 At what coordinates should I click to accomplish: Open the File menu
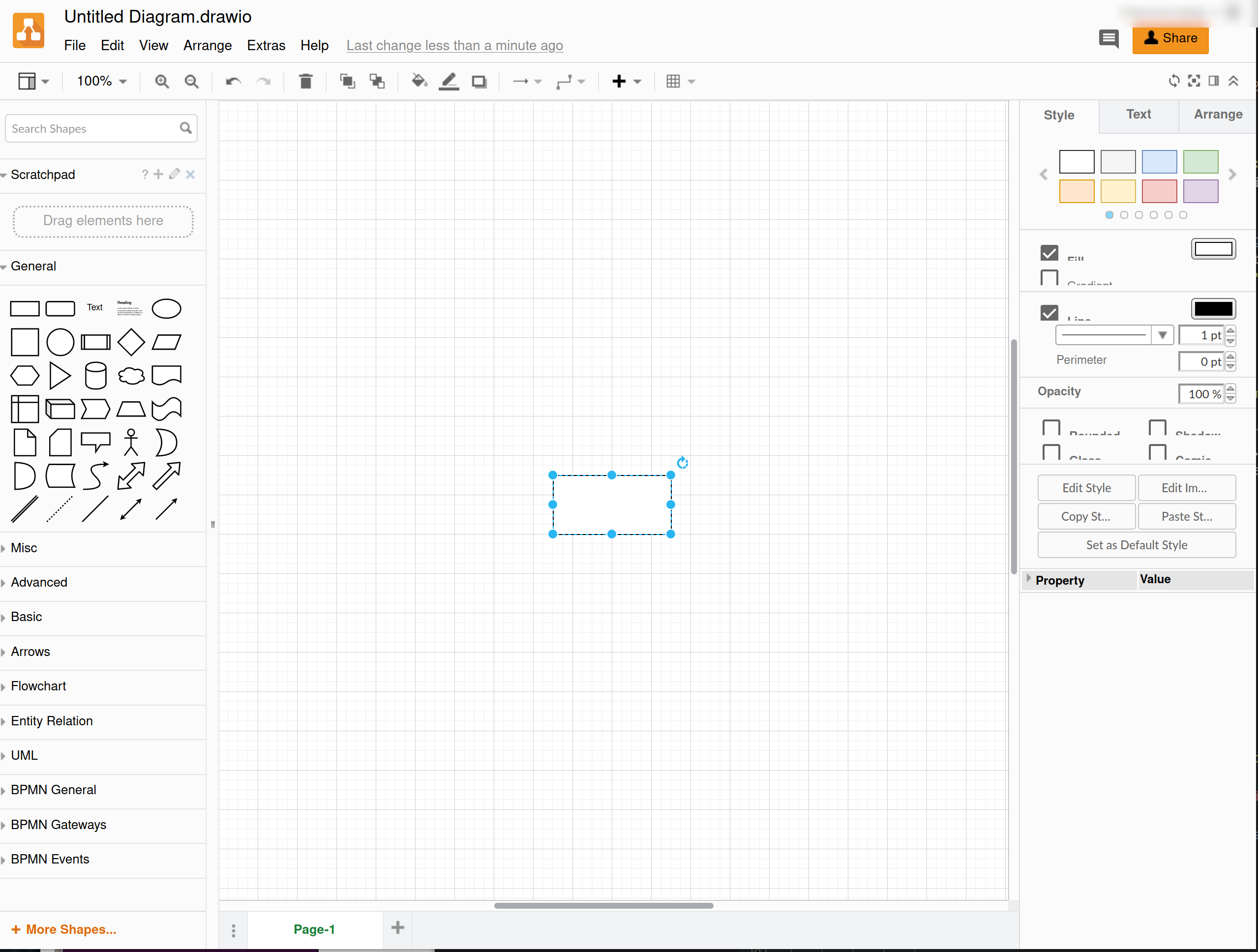pyautogui.click(x=74, y=46)
